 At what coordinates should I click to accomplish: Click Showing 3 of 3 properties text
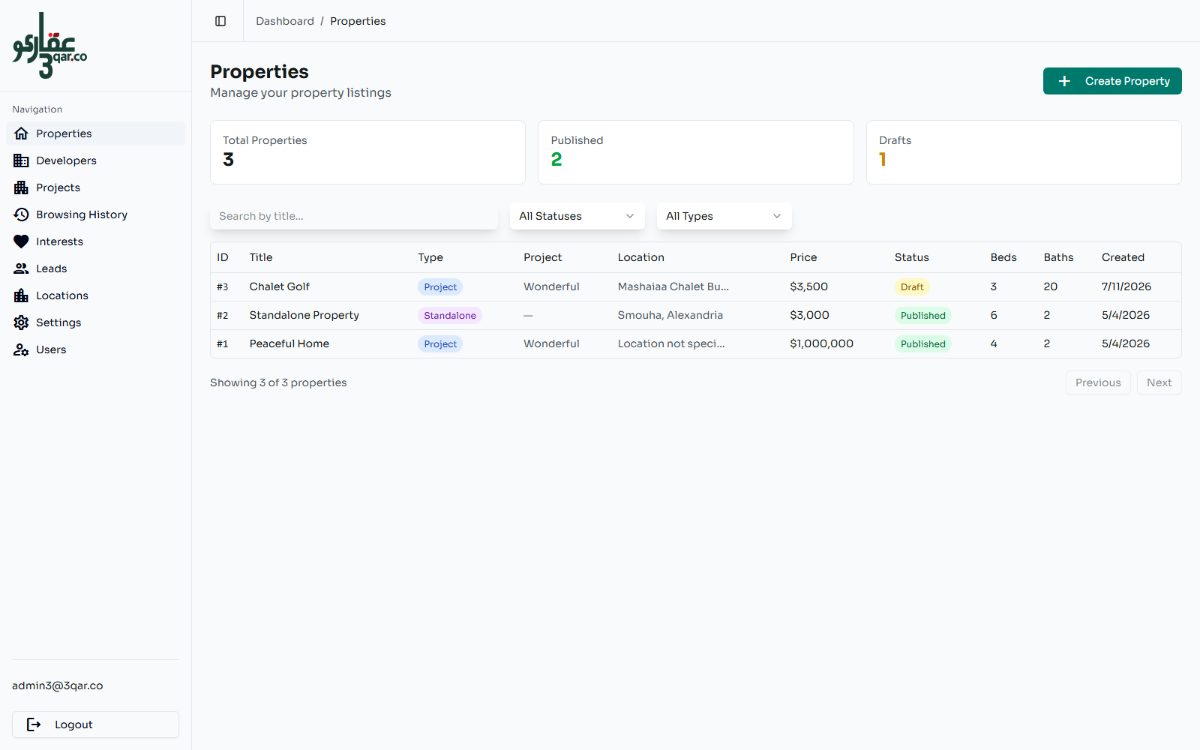tap(278, 383)
